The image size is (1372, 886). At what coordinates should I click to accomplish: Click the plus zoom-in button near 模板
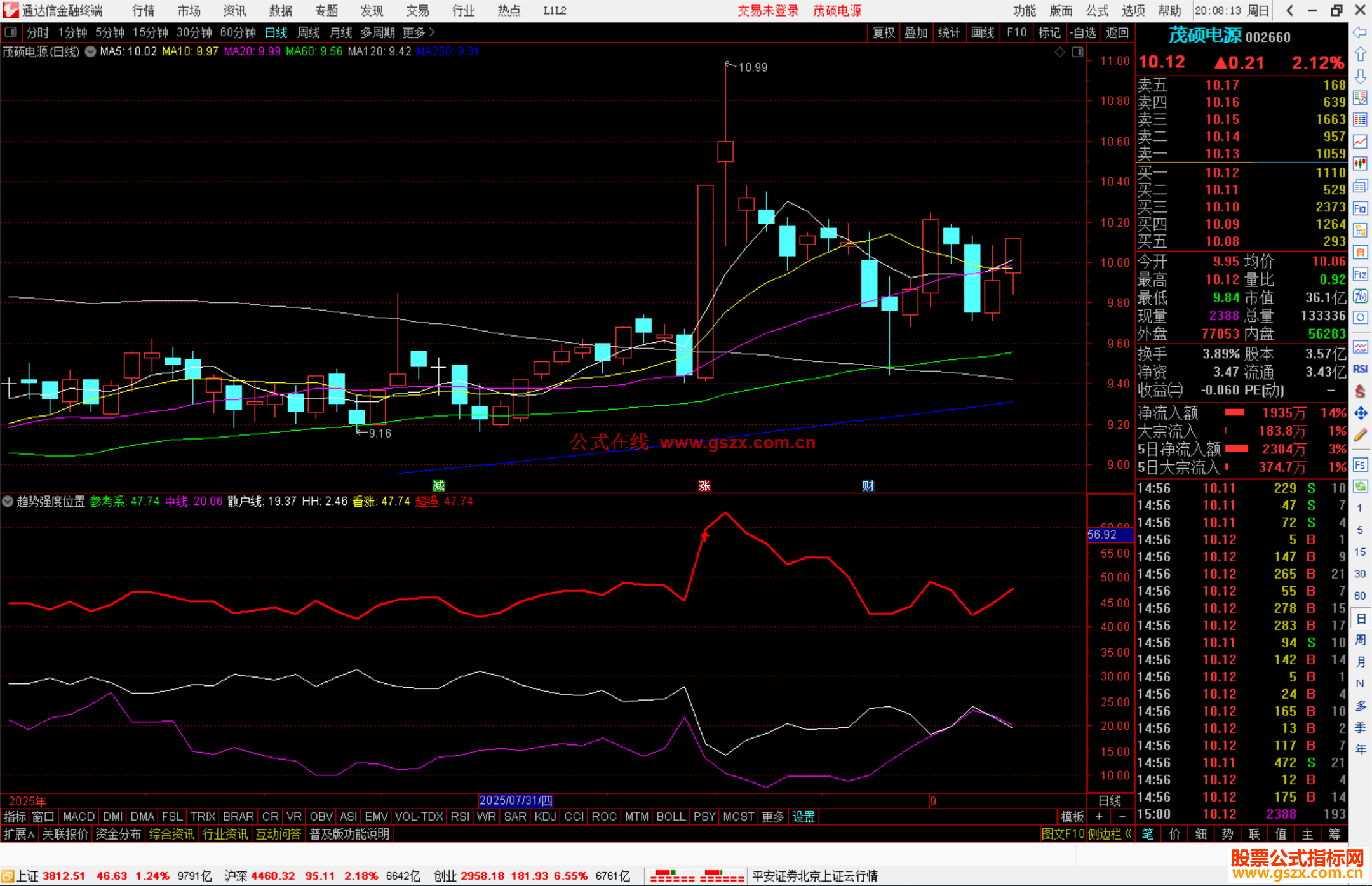[1099, 817]
